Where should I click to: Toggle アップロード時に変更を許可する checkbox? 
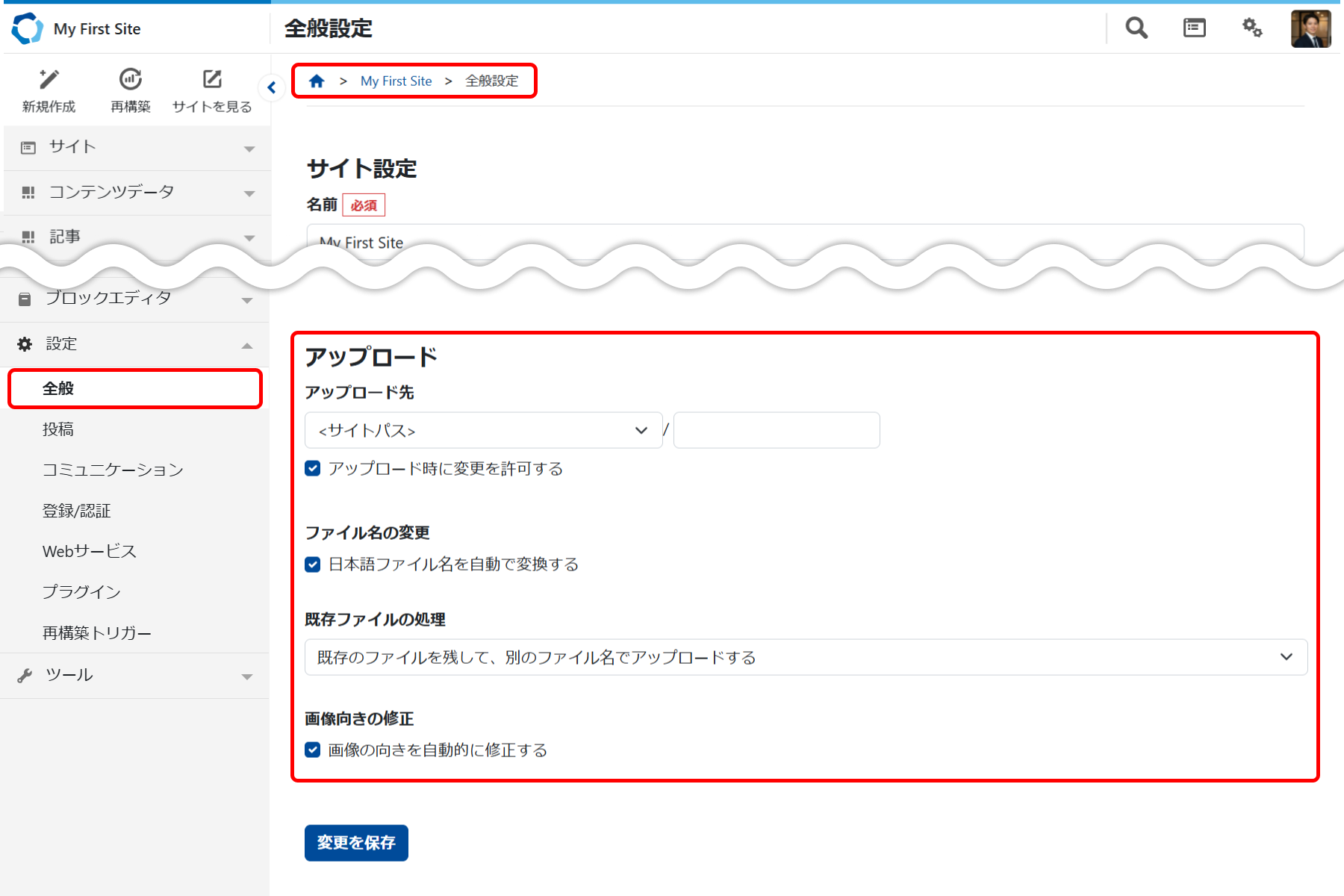(313, 469)
